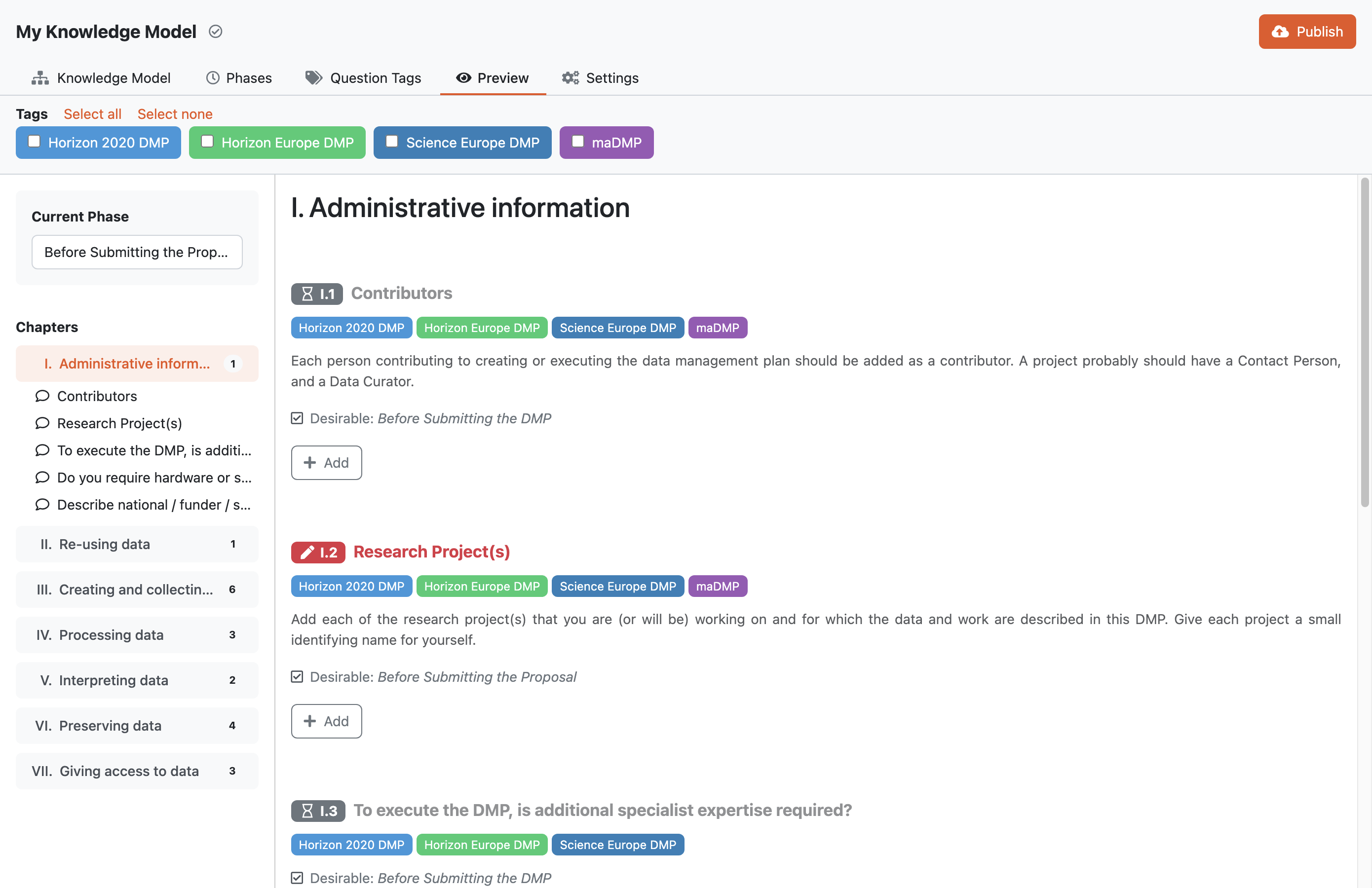Click the check icon by Desirable under question I.3
This screenshot has height=888, width=1372.
[x=297, y=878]
